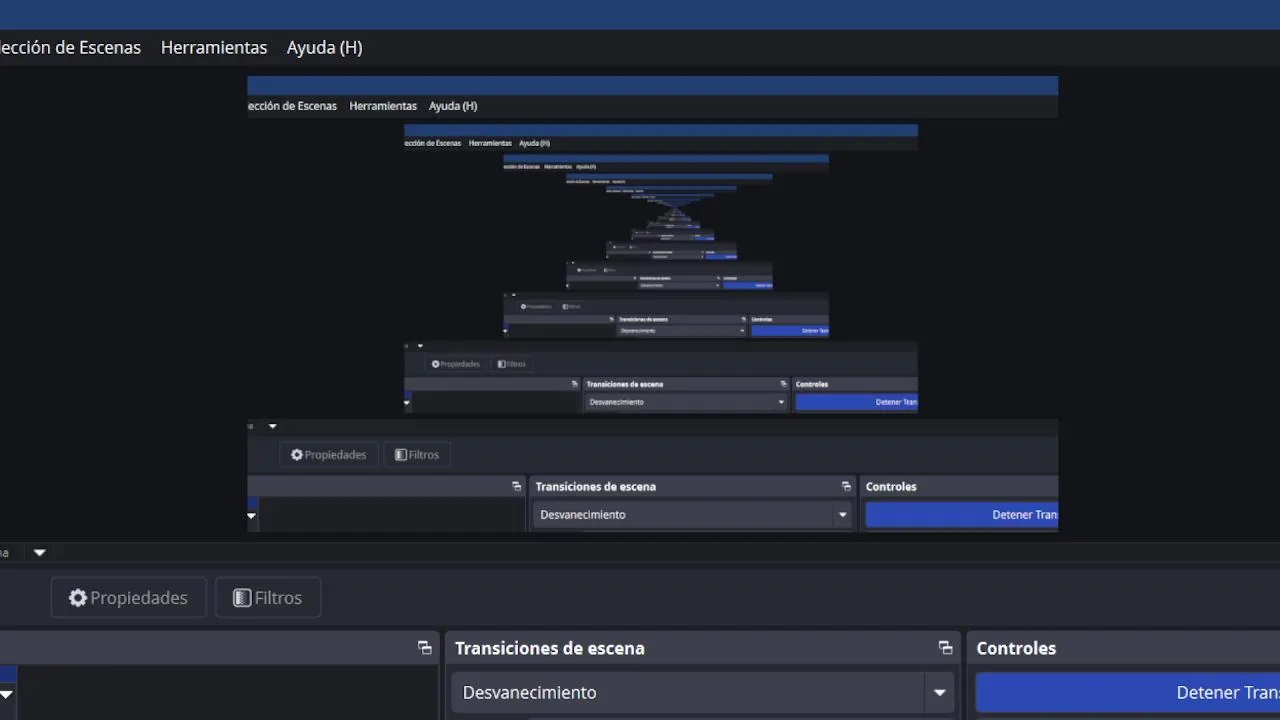Undock the panel left of Transiciones
The image size is (1280, 720).
[425, 648]
